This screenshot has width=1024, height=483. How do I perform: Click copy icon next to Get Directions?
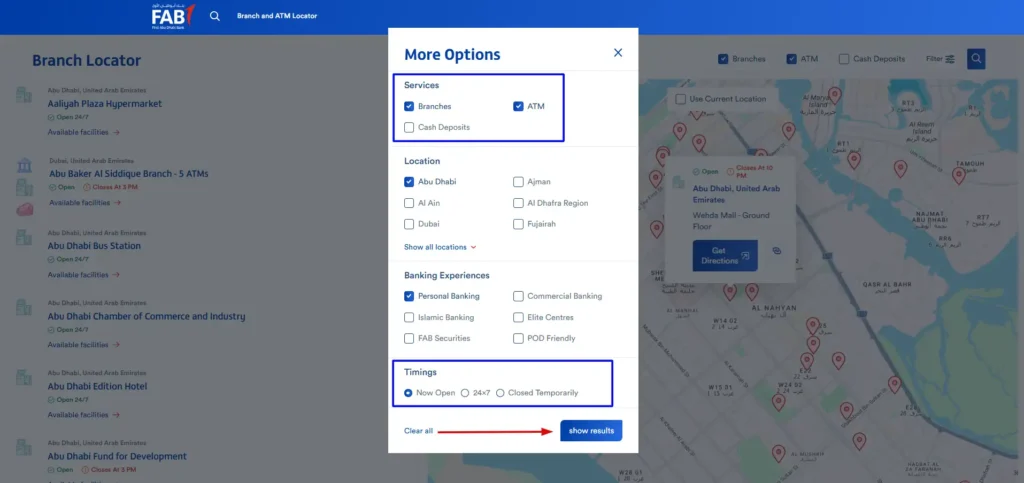(x=776, y=250)
